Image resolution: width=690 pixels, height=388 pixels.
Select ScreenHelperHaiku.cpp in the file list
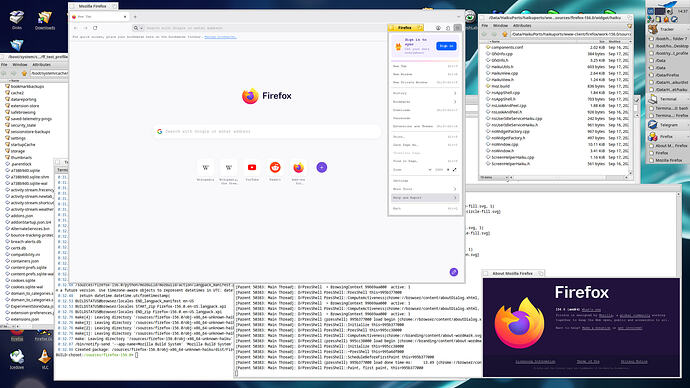pyautogui.click(x=512, y=157)
